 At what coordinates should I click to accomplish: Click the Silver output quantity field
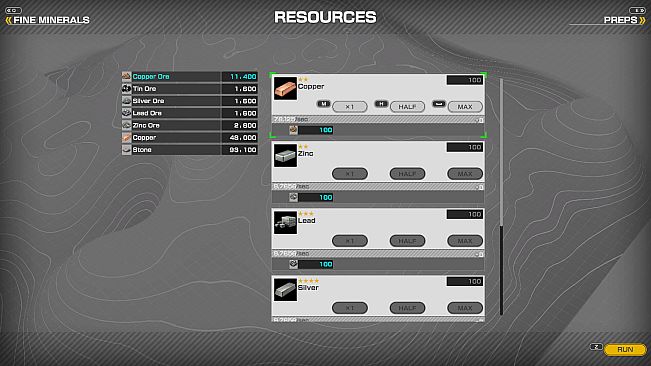(x=465, y=281)
